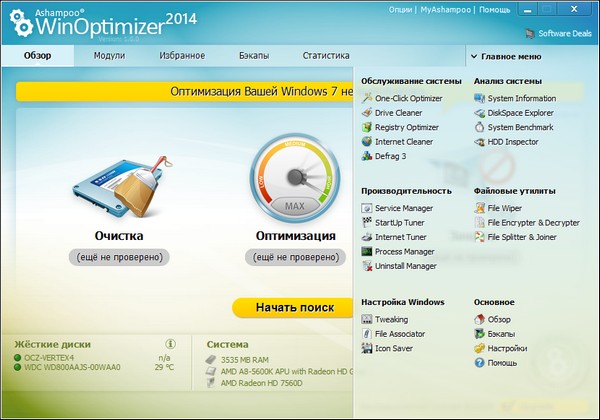Click the hard drives info icon

tap(170, 343)
